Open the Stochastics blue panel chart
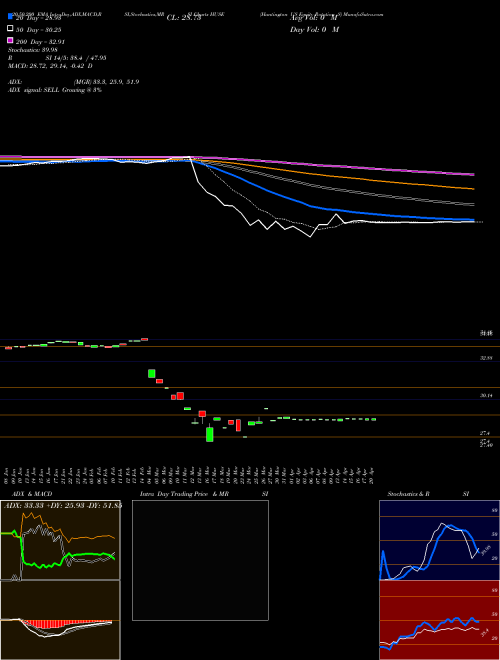 click(x=439, y=540)
